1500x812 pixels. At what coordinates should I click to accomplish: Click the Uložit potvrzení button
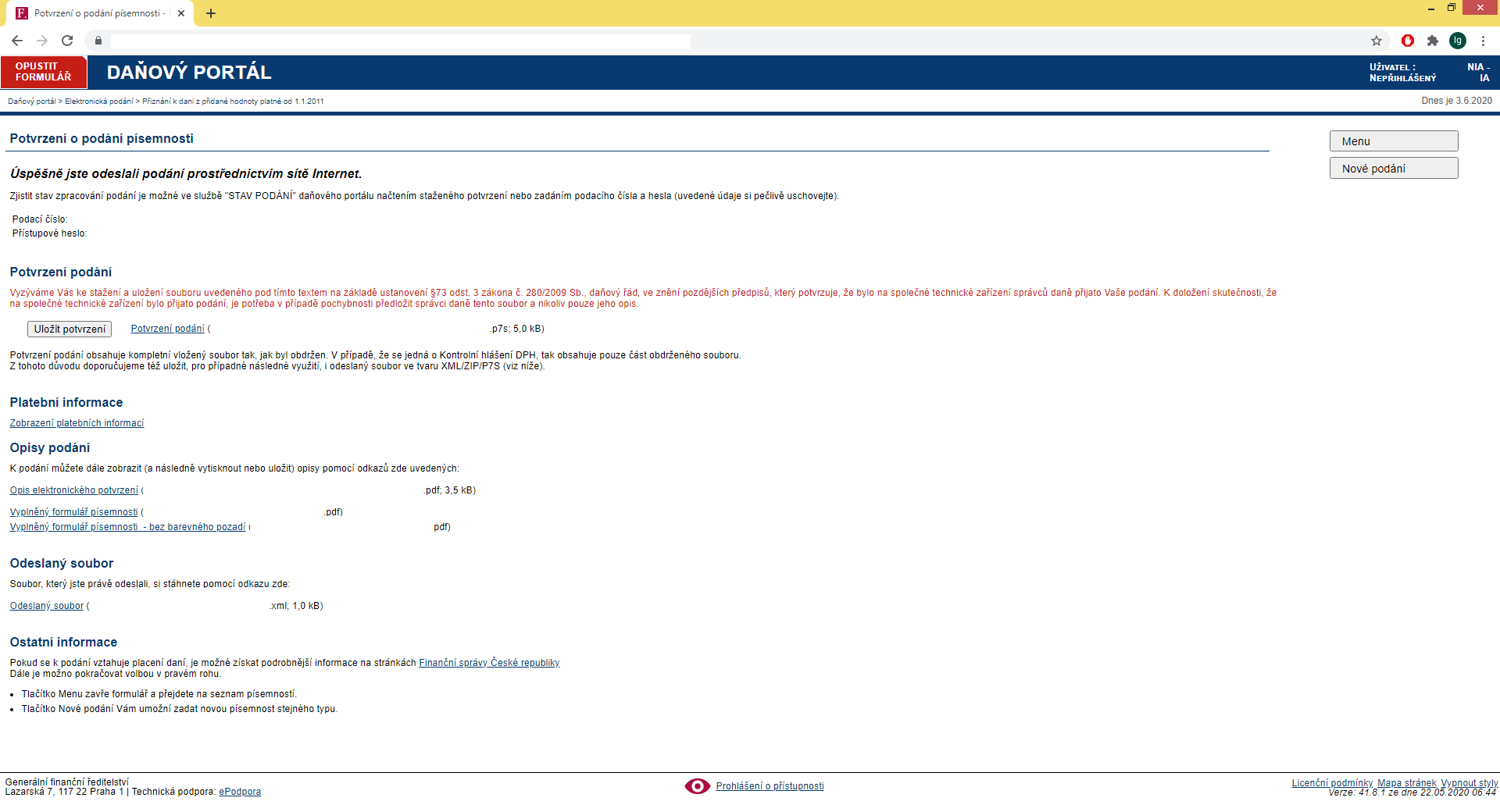(x=70, y=329)
